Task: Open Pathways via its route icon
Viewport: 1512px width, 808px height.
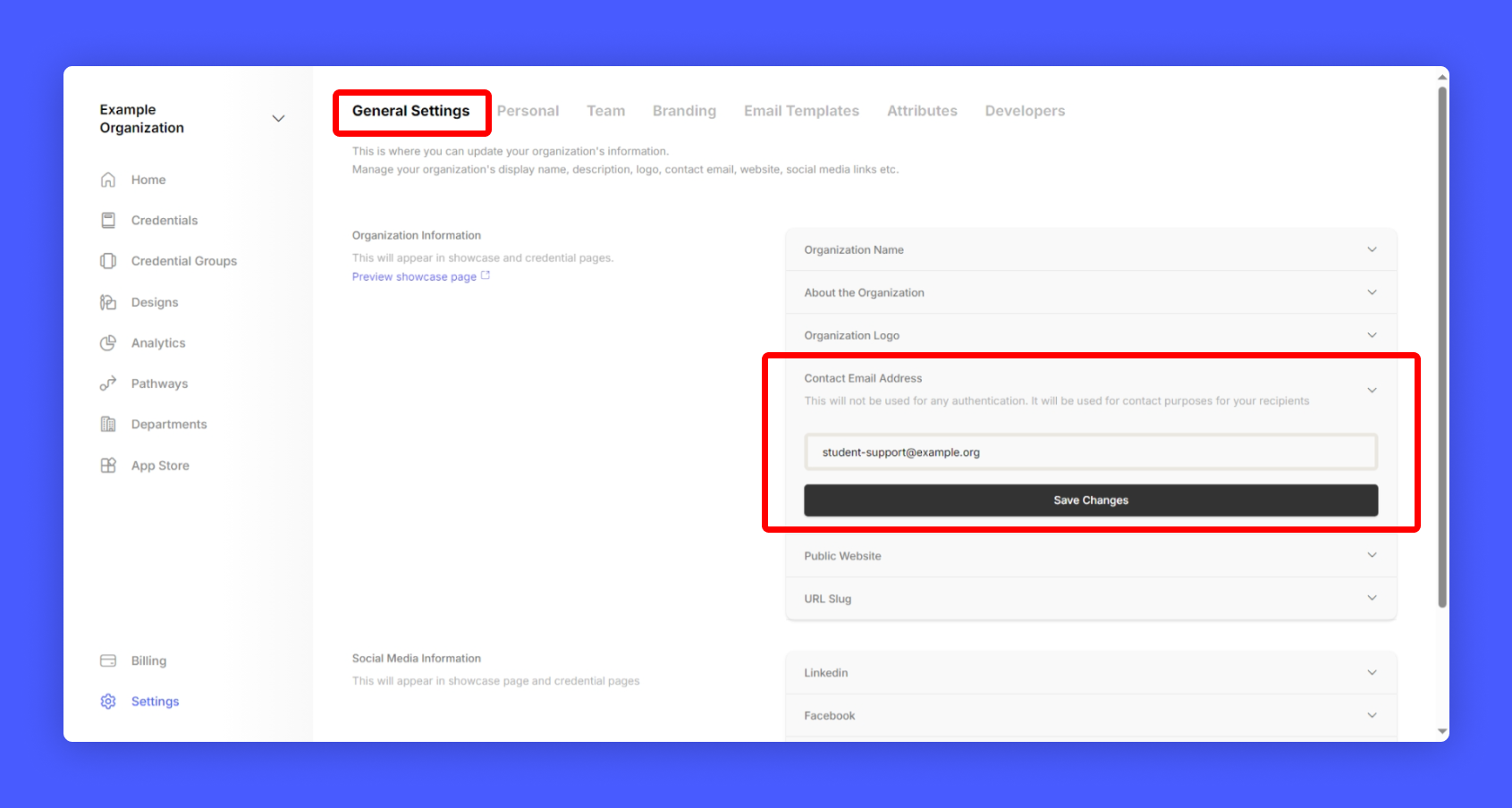Action: (108, 383)
